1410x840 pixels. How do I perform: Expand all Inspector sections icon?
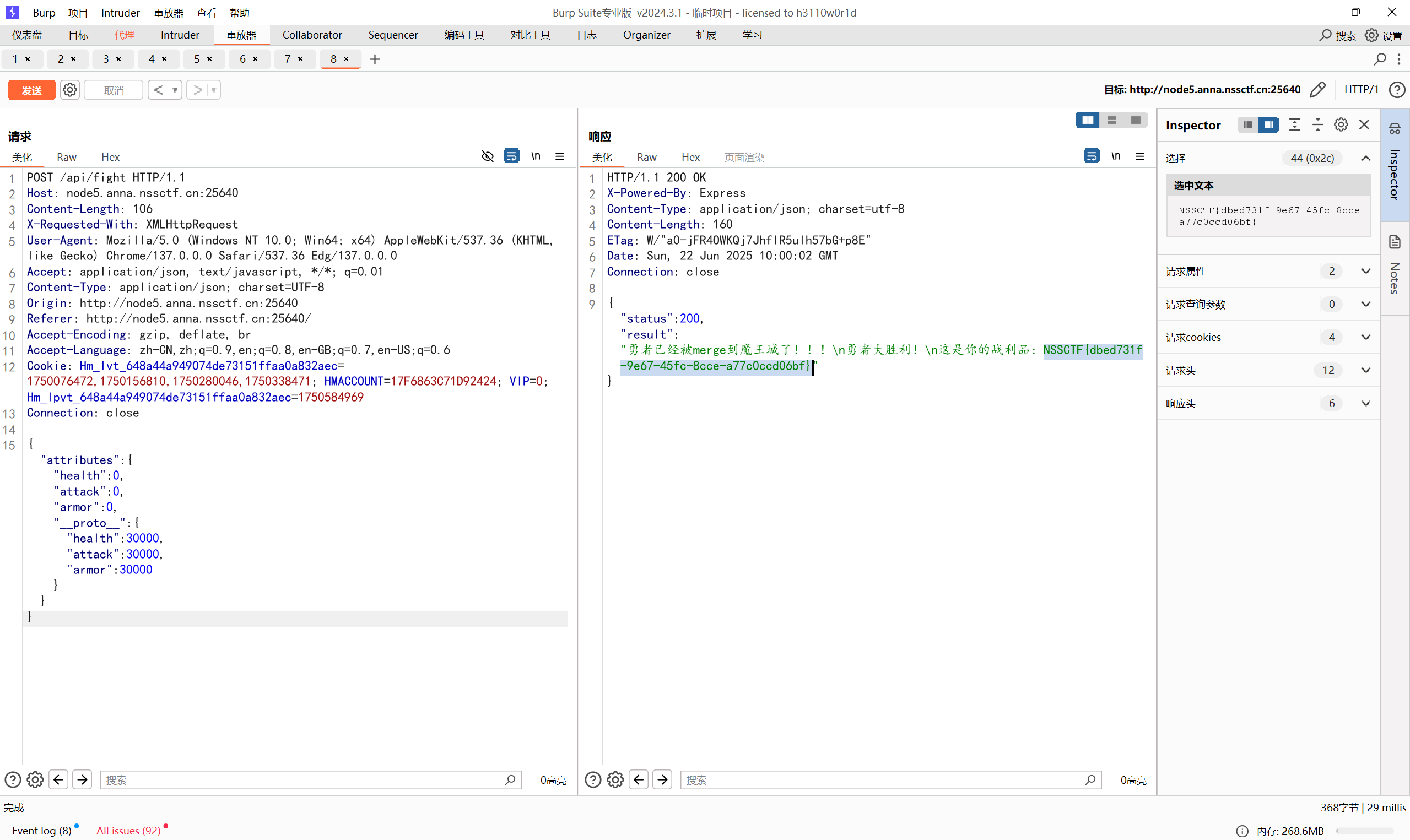[x=1294, y=124]
